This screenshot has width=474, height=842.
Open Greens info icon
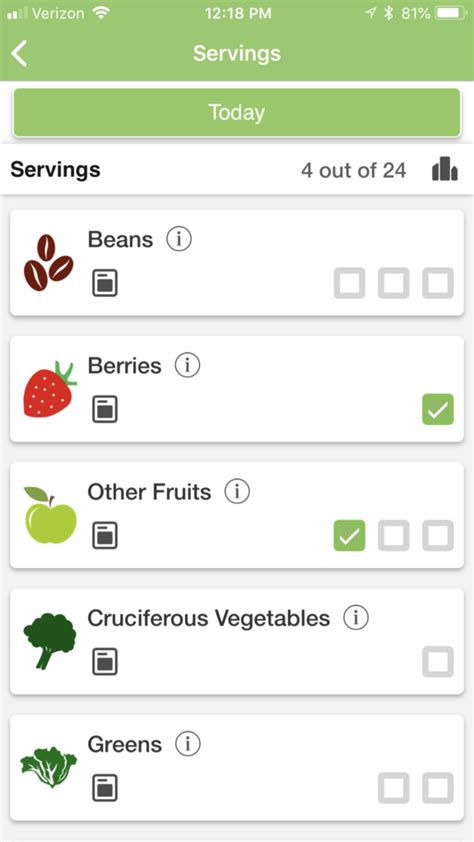(x=187, y=744)
